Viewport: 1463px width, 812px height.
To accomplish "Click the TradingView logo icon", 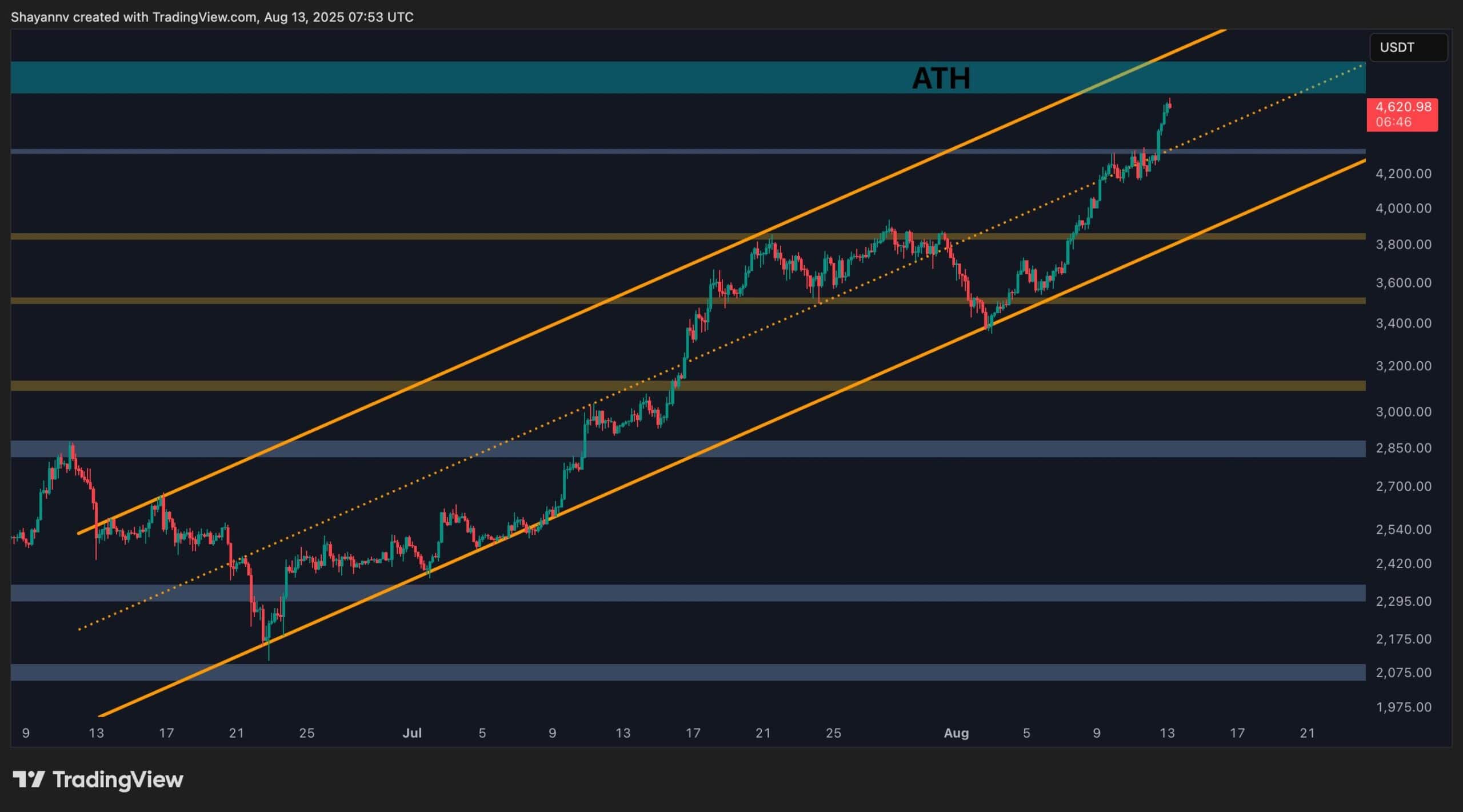I will 29,779.
